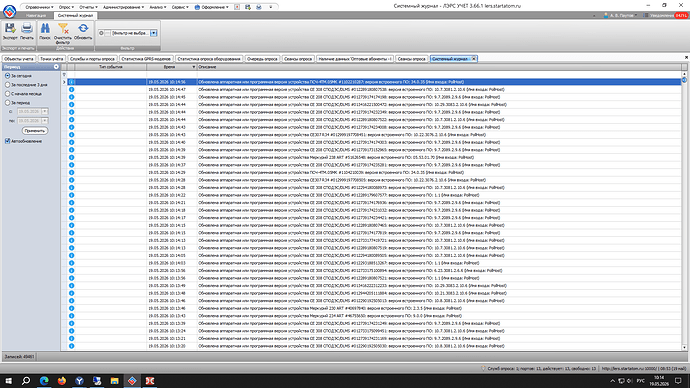Image resolution: width=690 pixels, height=388 pixels.
Task: Open Windows notification center icon
Action: [x=678, y=381]
